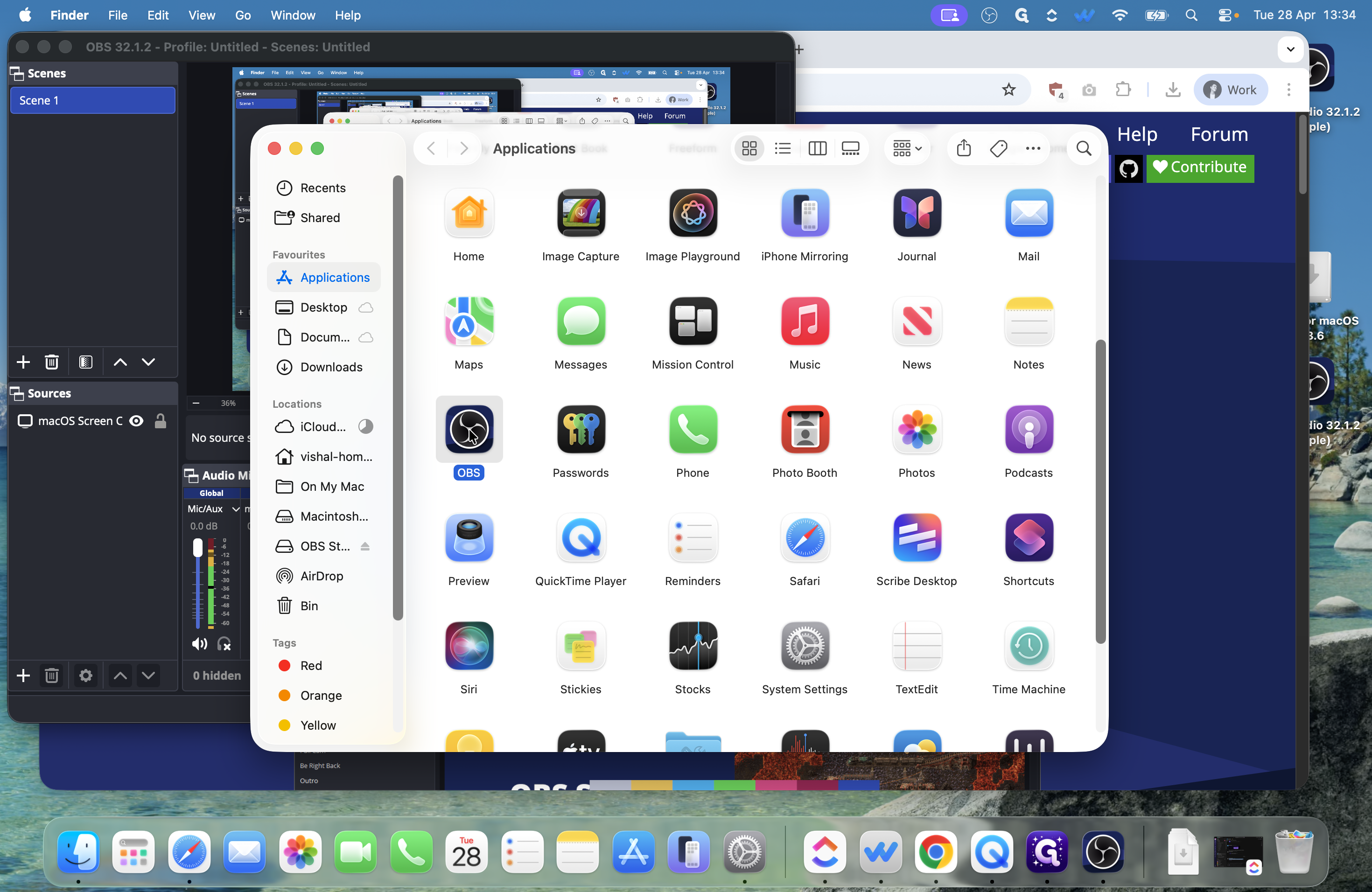Image resolution: width=1372 pixels, height=892 pixels.
Task: Open the Shortcuts app icon
Action: click(1029, 537)
